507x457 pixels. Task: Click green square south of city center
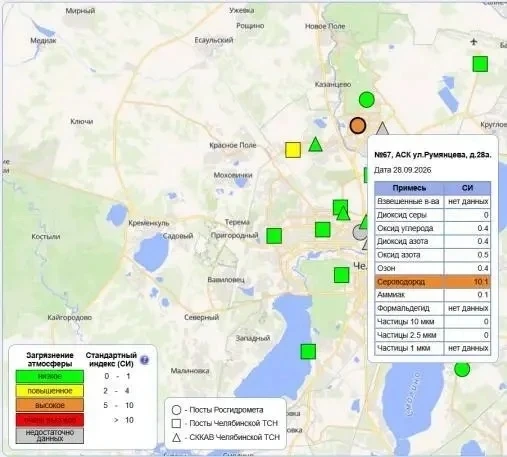click(x=342, y=275)
